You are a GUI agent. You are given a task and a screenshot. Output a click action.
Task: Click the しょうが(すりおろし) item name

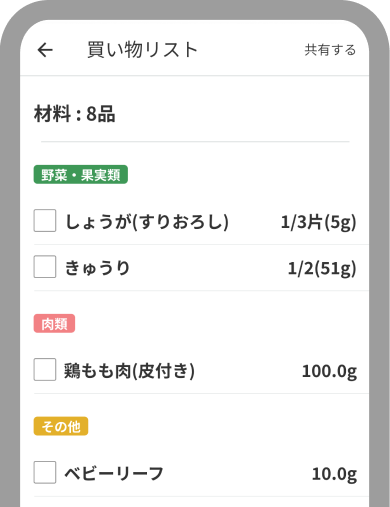point(147,222)
